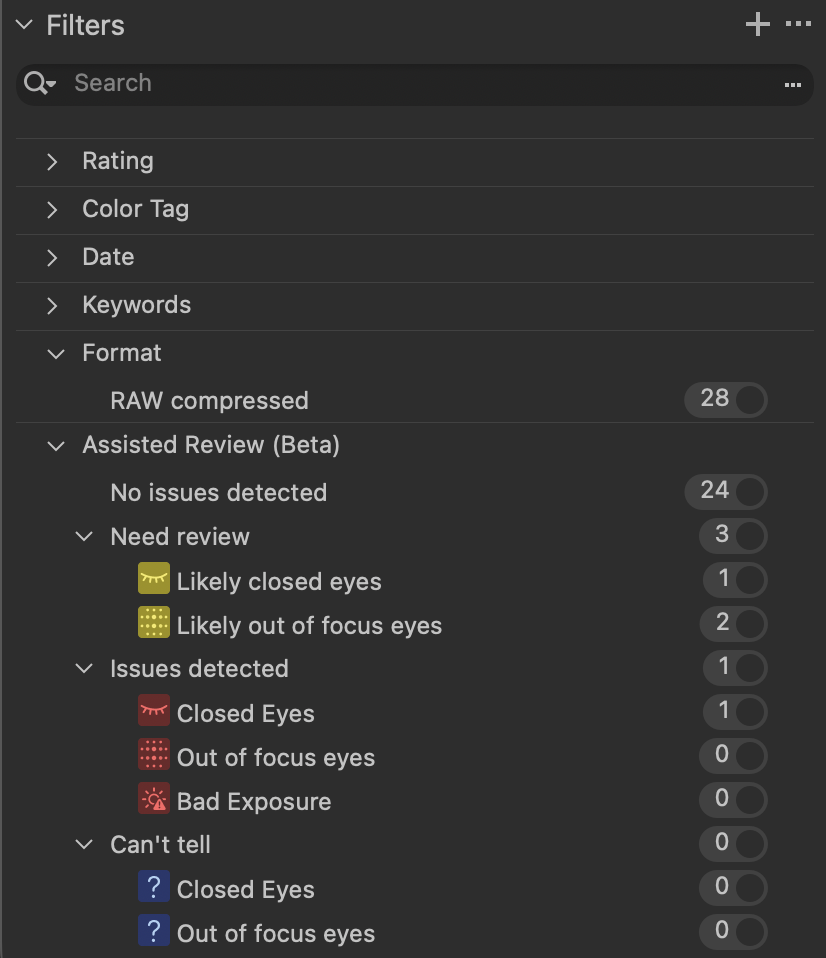The image size is (826, 958).
Task: Click the add filter plus icon
Action: [758, 24]
